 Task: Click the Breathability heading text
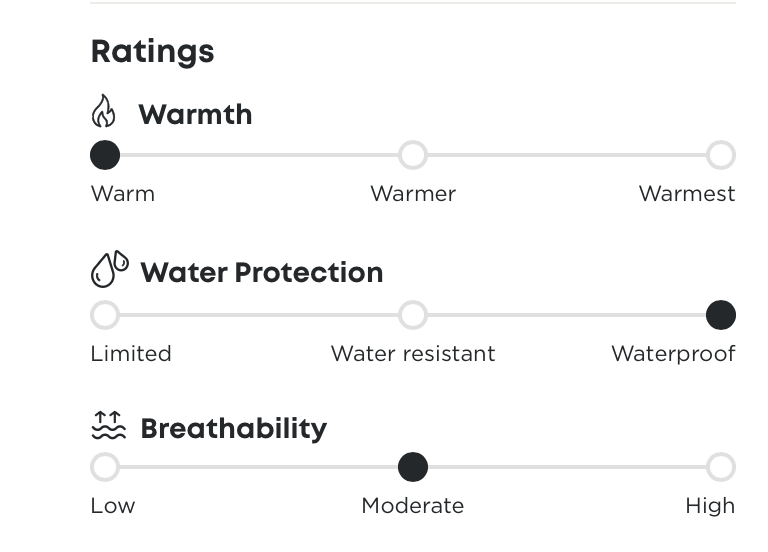coord(233,429)
